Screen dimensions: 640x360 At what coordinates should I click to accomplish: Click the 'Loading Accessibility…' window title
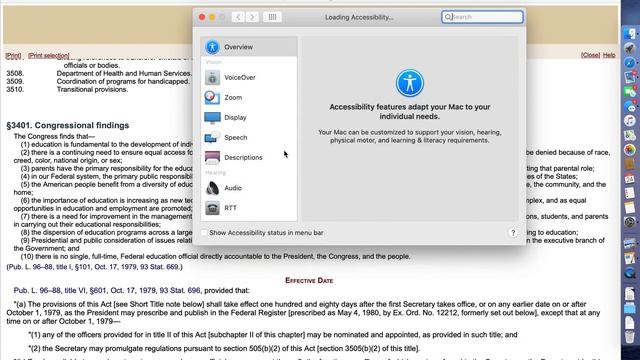[359, 17]
